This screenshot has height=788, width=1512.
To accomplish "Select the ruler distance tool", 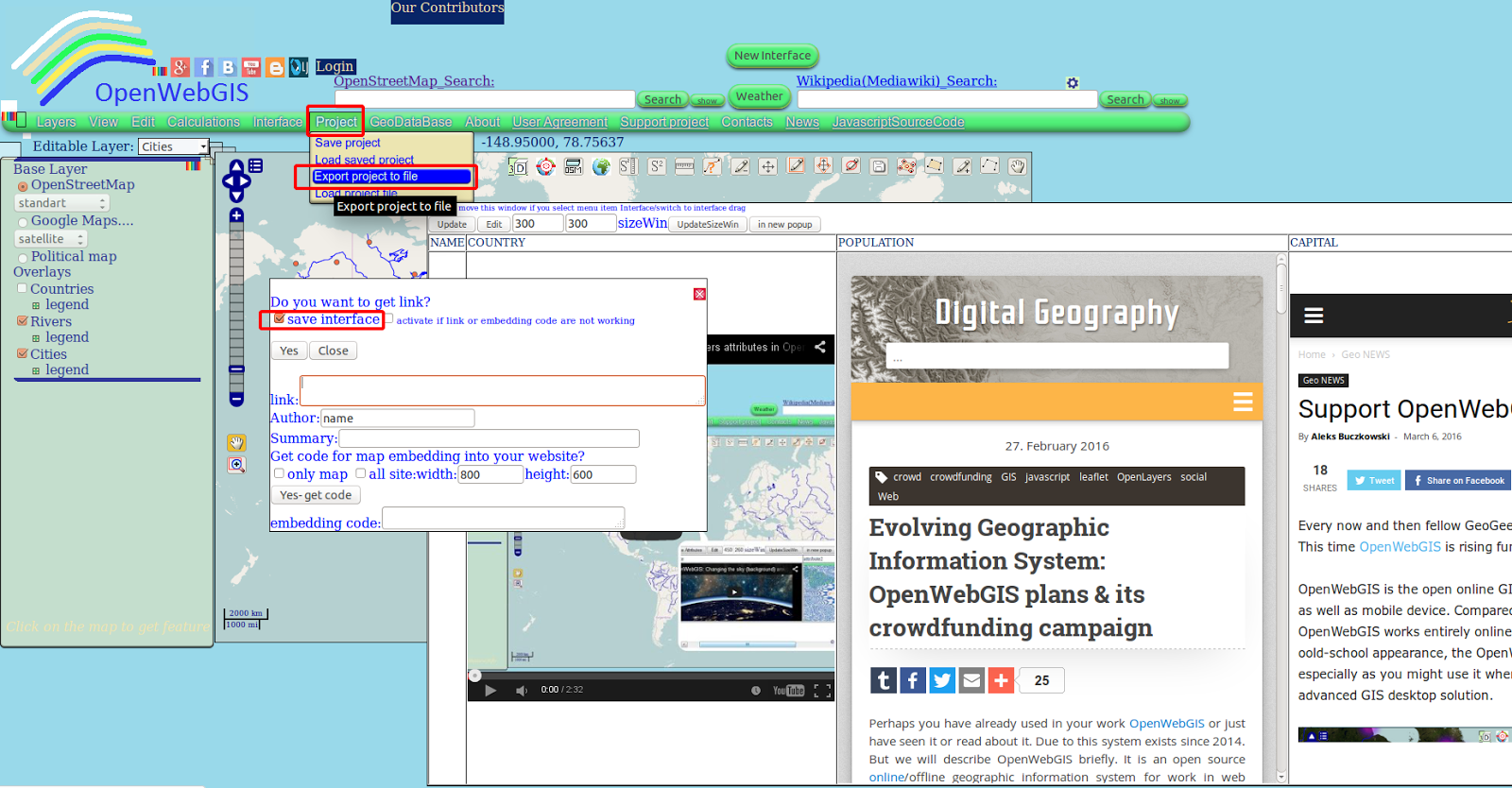I will point(684,167).
